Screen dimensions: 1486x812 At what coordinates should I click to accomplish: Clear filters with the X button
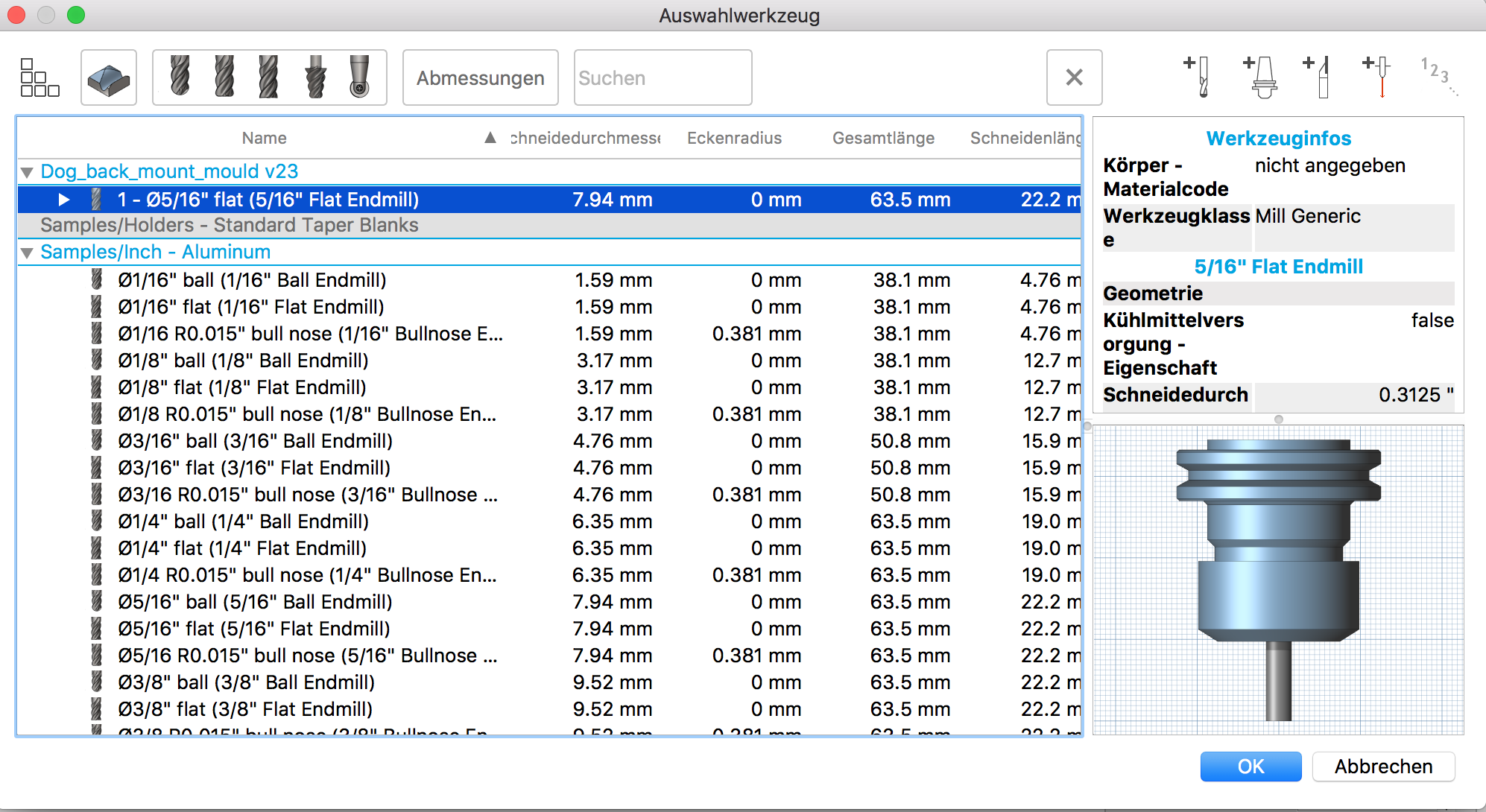[x=1074, y=77]
